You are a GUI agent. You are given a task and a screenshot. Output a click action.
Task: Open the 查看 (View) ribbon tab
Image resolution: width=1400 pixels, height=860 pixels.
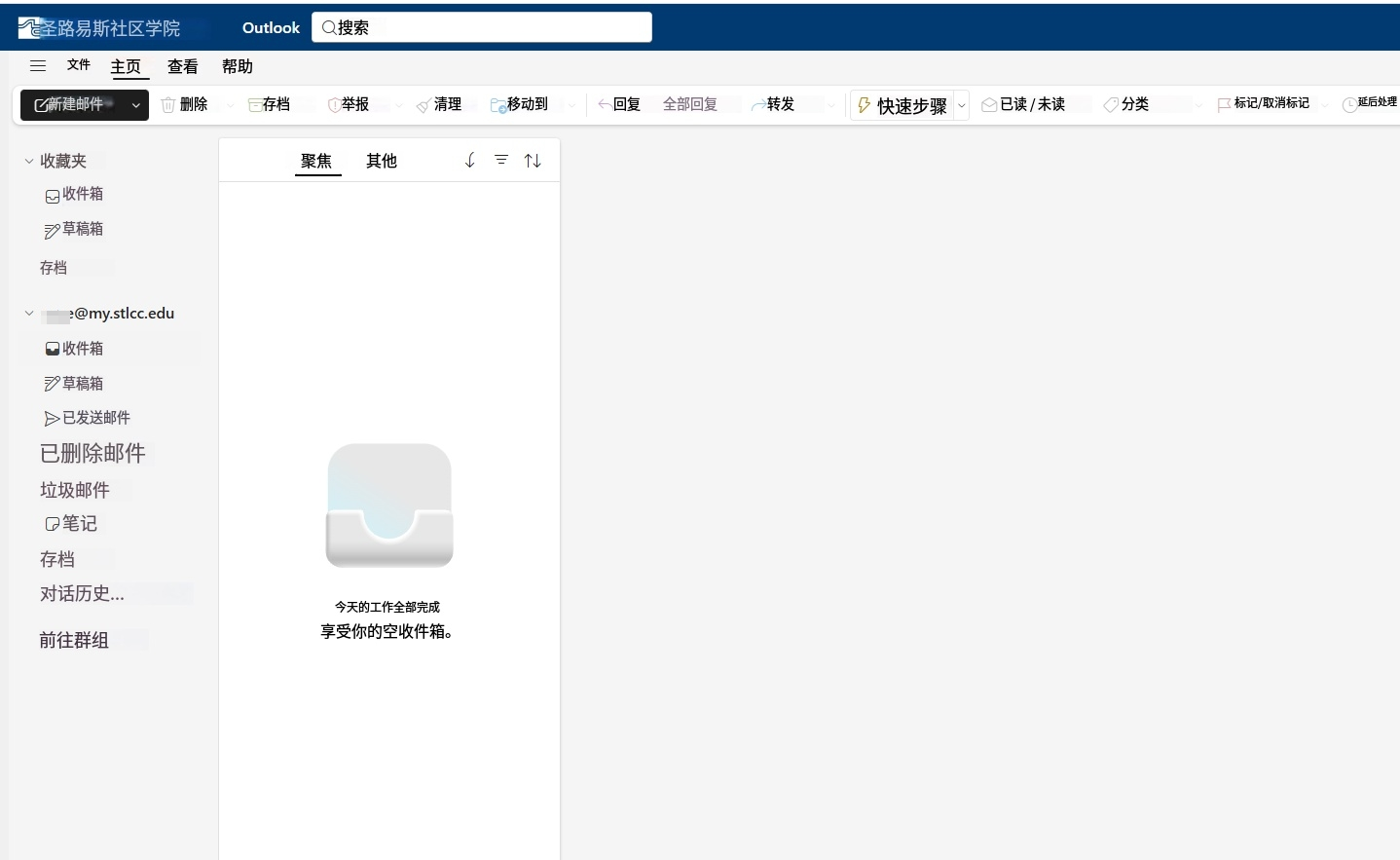(x=182, y=66)
